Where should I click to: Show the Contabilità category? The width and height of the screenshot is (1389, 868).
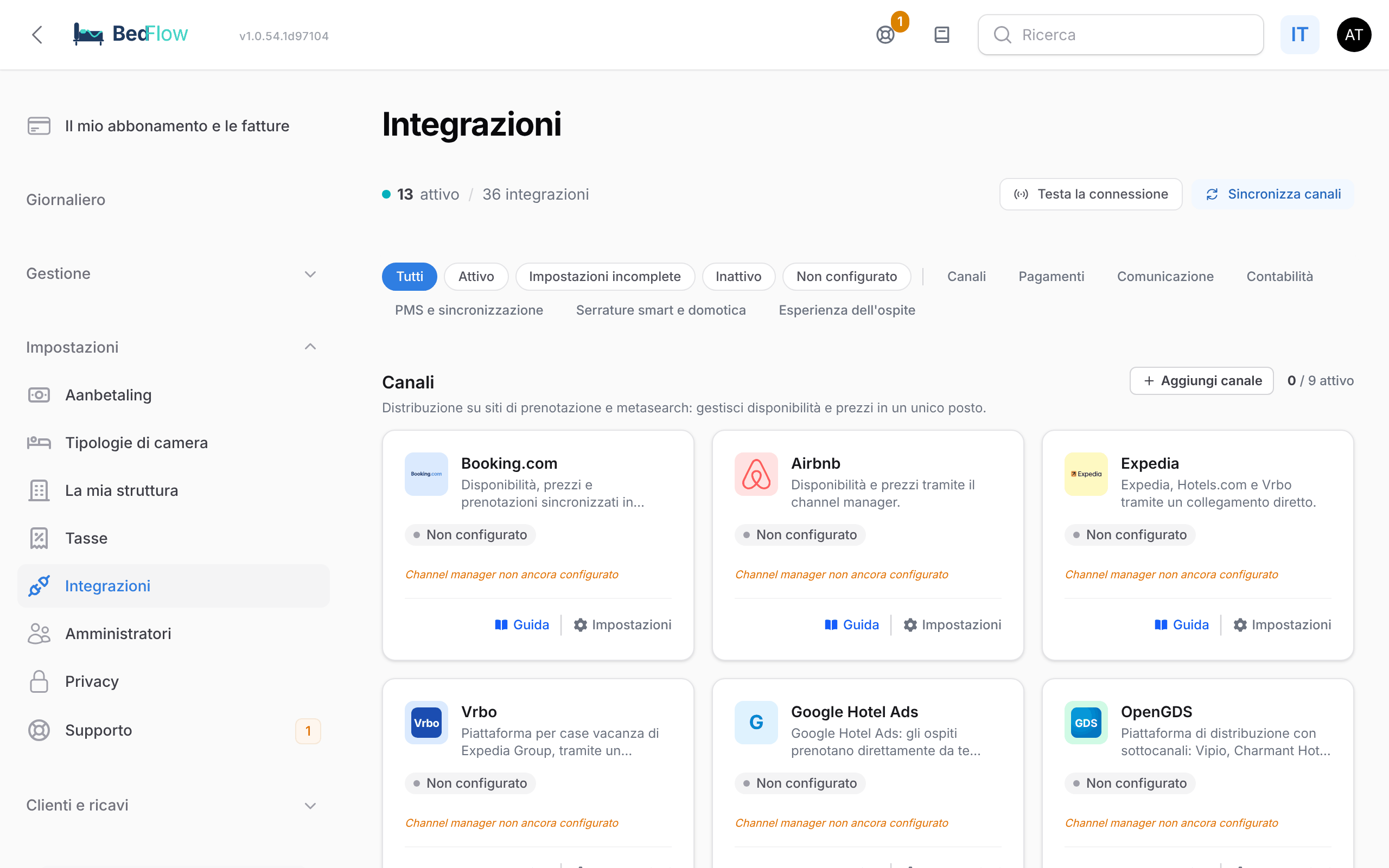(1279, 277)
